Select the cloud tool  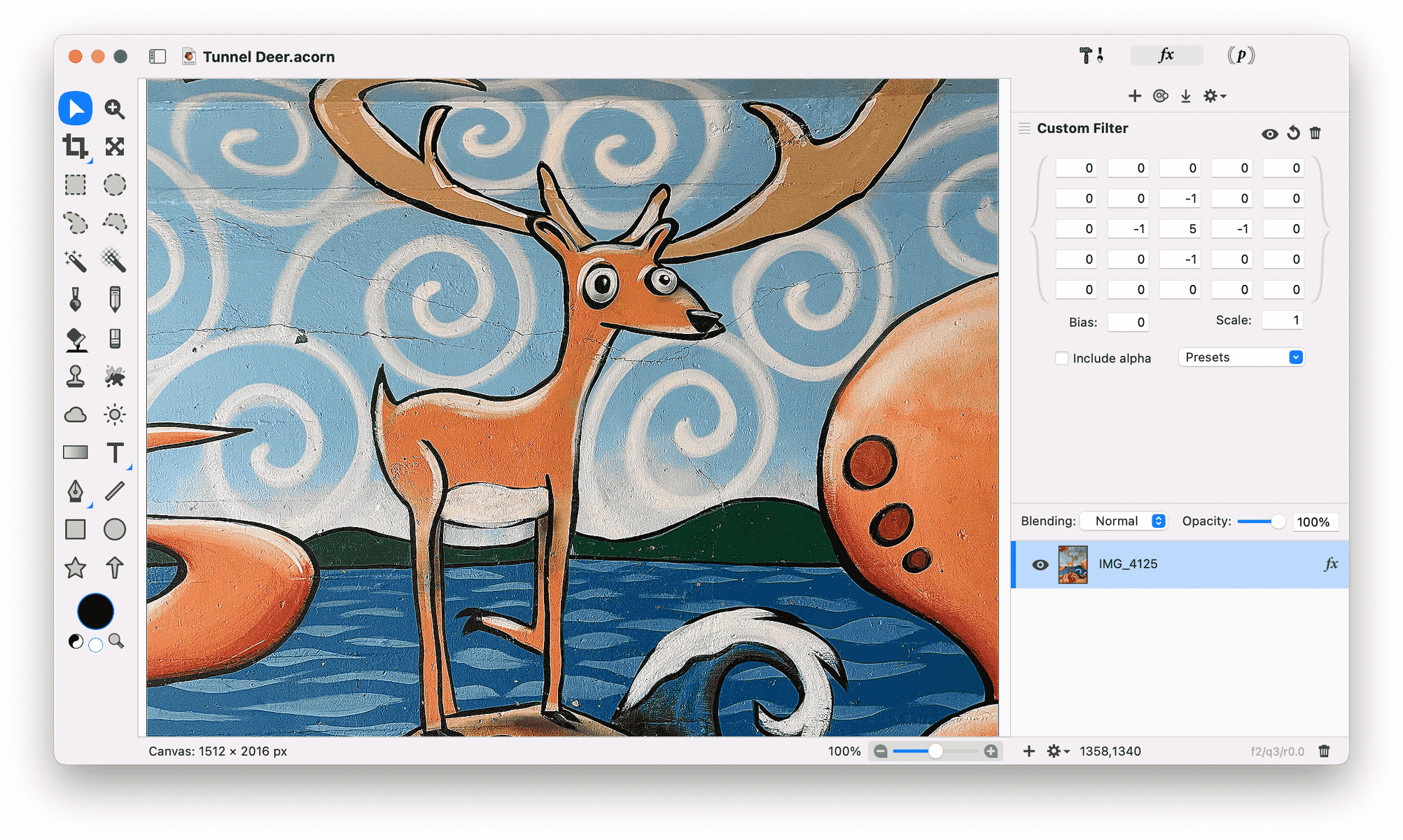point(76,415)
